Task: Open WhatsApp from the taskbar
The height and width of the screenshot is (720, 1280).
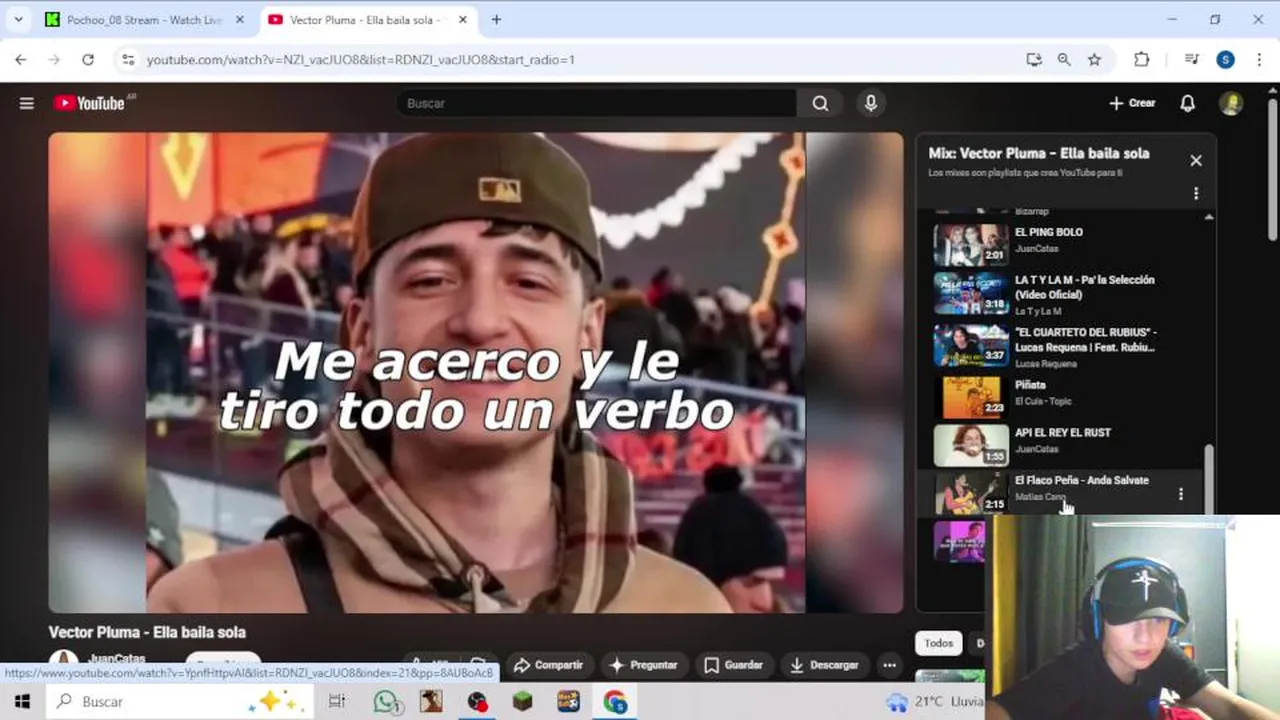Action: 386,702
